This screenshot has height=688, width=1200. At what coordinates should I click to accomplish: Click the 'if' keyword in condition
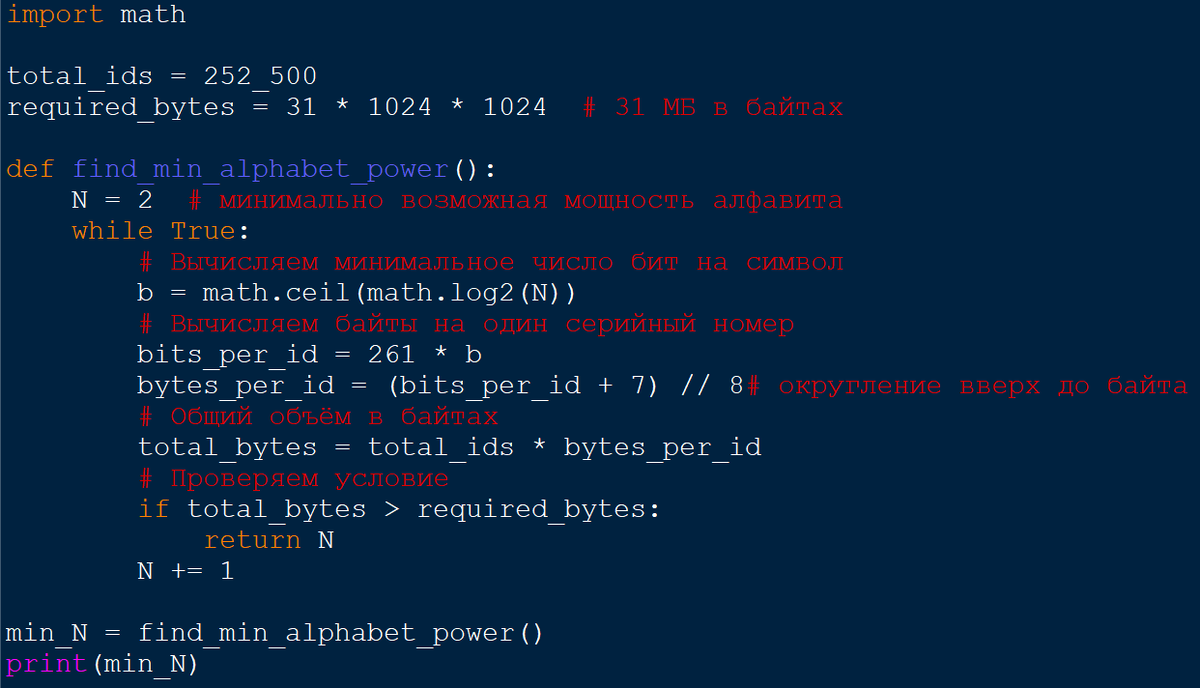point(154,510)
